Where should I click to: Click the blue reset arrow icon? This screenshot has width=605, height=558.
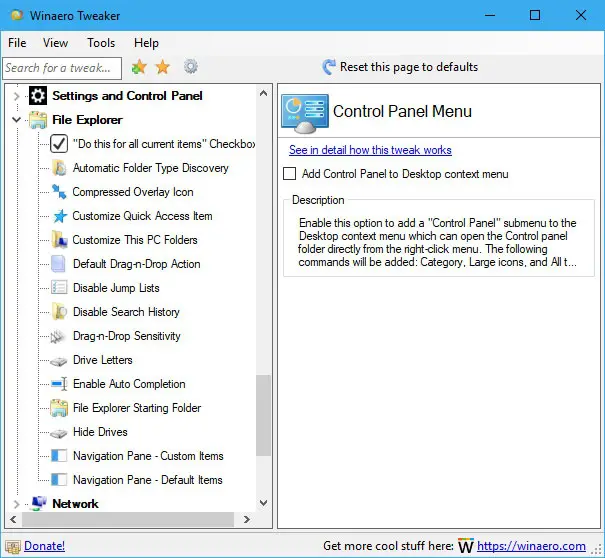(329, 67)
